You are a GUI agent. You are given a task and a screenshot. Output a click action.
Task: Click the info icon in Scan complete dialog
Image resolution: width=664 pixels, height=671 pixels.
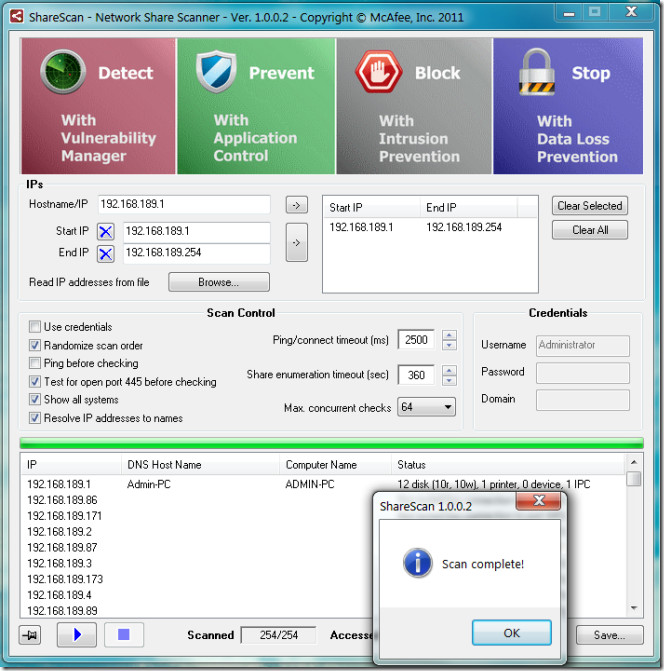point(418,563)
